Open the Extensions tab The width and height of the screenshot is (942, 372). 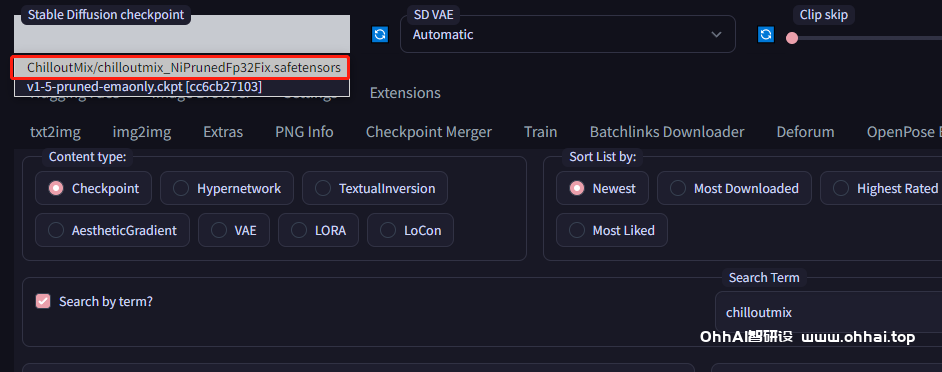[405, 93]
